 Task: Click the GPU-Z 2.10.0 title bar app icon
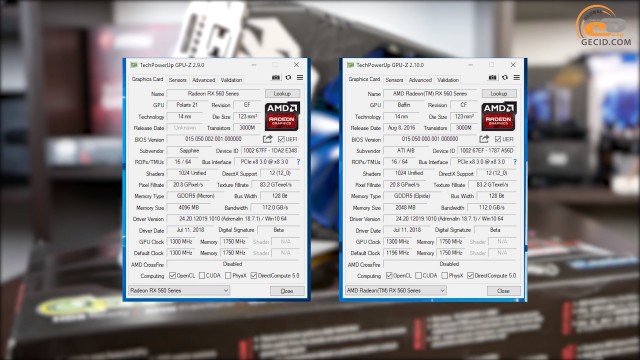pyautogui.click(x=350, y=65)
